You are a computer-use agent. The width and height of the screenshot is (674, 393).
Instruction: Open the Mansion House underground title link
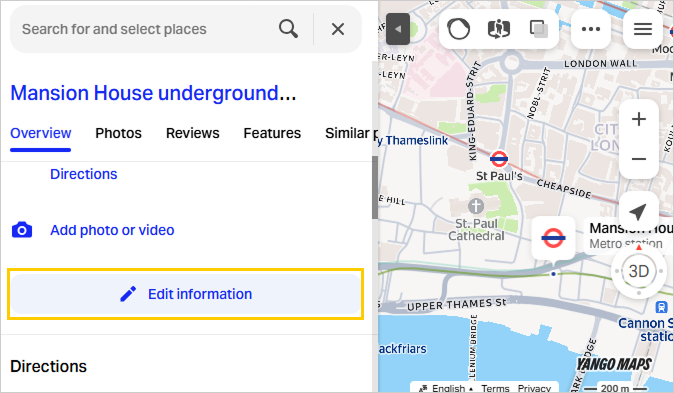(153, 93)
